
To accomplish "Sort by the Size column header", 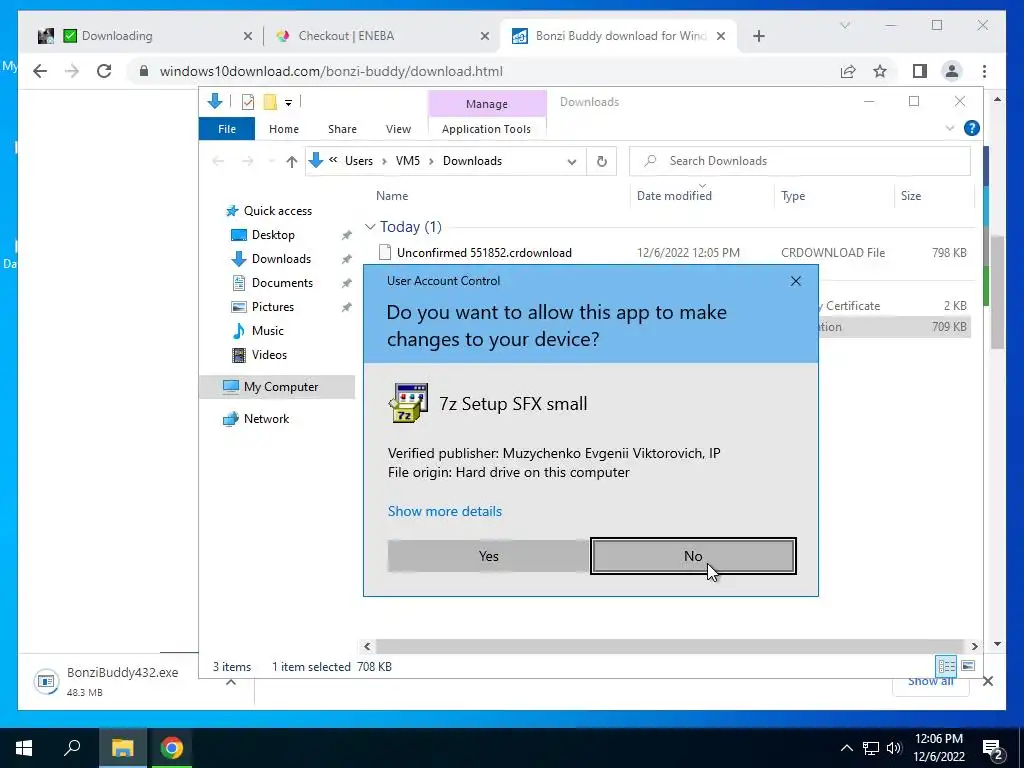I will [x=910, y=196].
